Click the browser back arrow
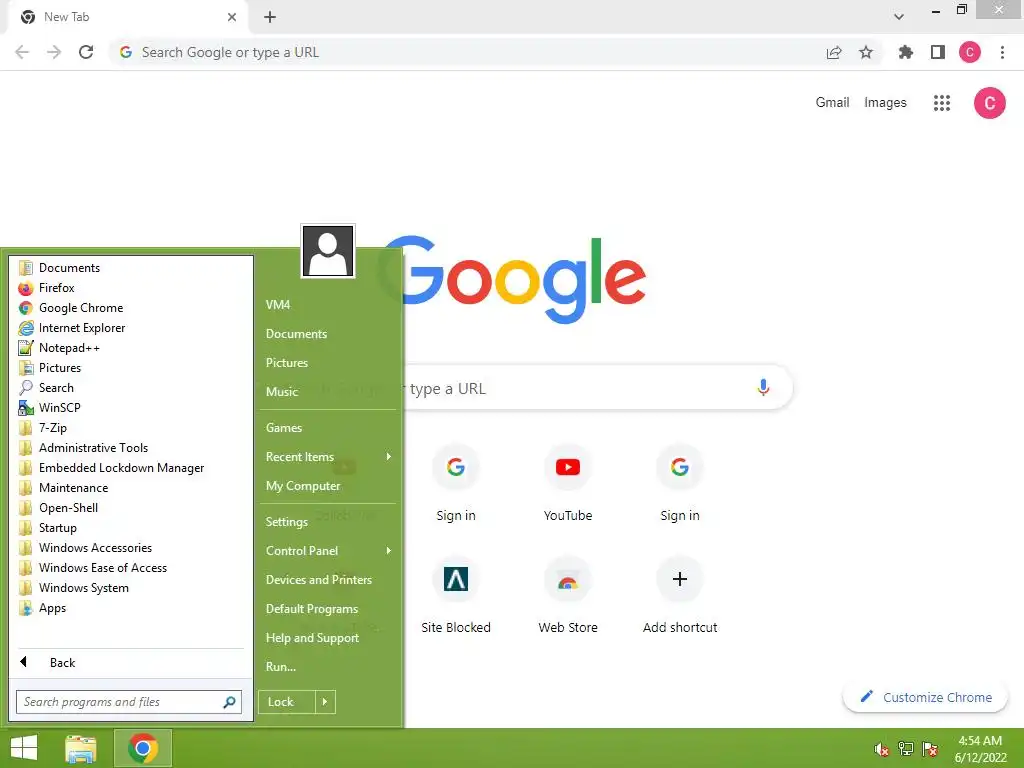This screenshot has width=1024, height=768. (x=22, y=52)
